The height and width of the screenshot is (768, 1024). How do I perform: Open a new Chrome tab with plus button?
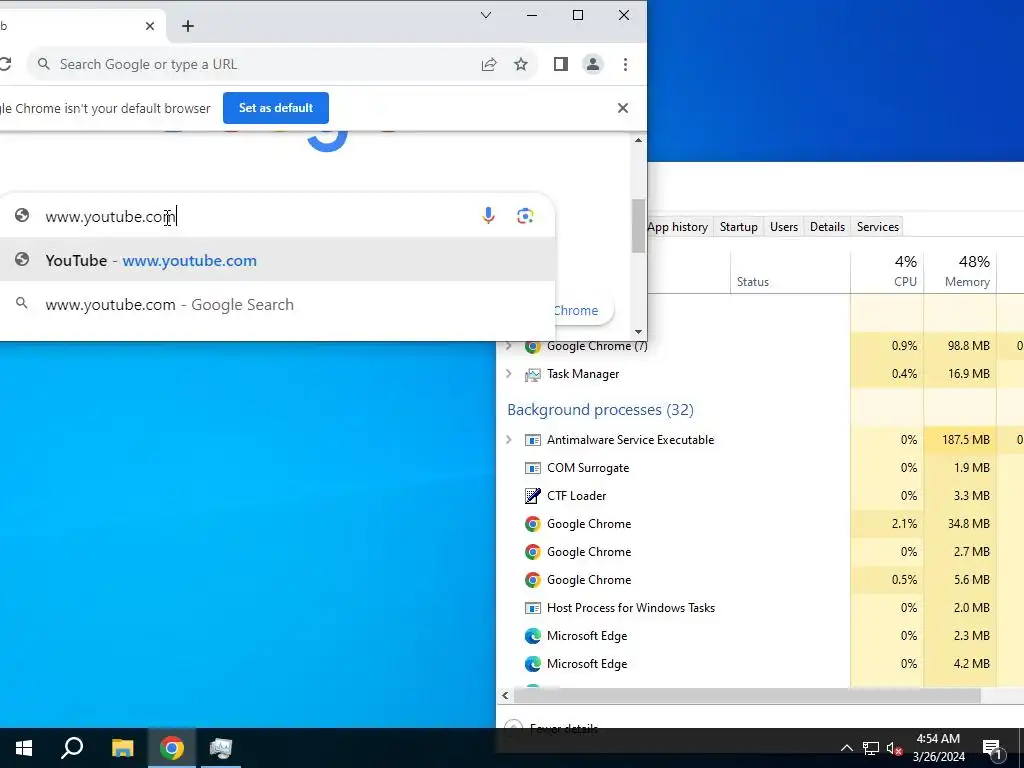[187, 26]
